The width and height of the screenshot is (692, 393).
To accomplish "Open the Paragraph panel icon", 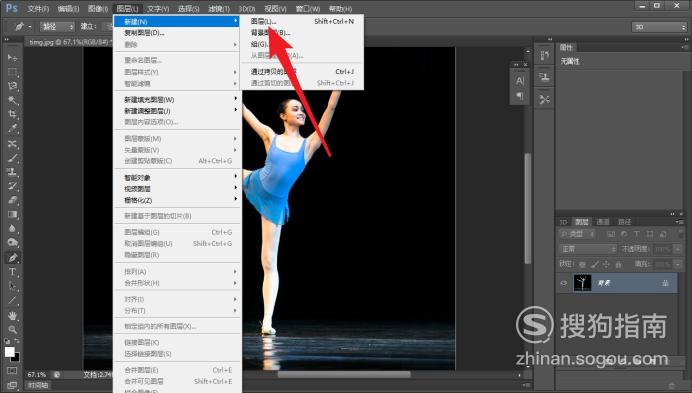I will [520, 96].
